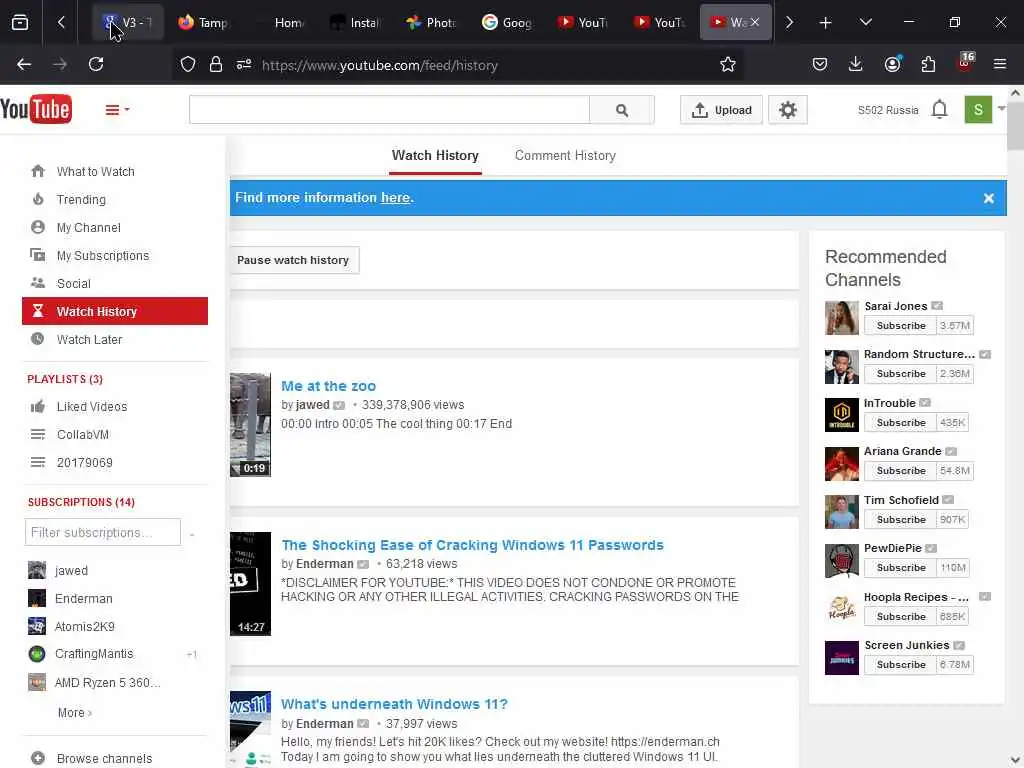Open CraftingMantis subscription channel

(93, 654)
